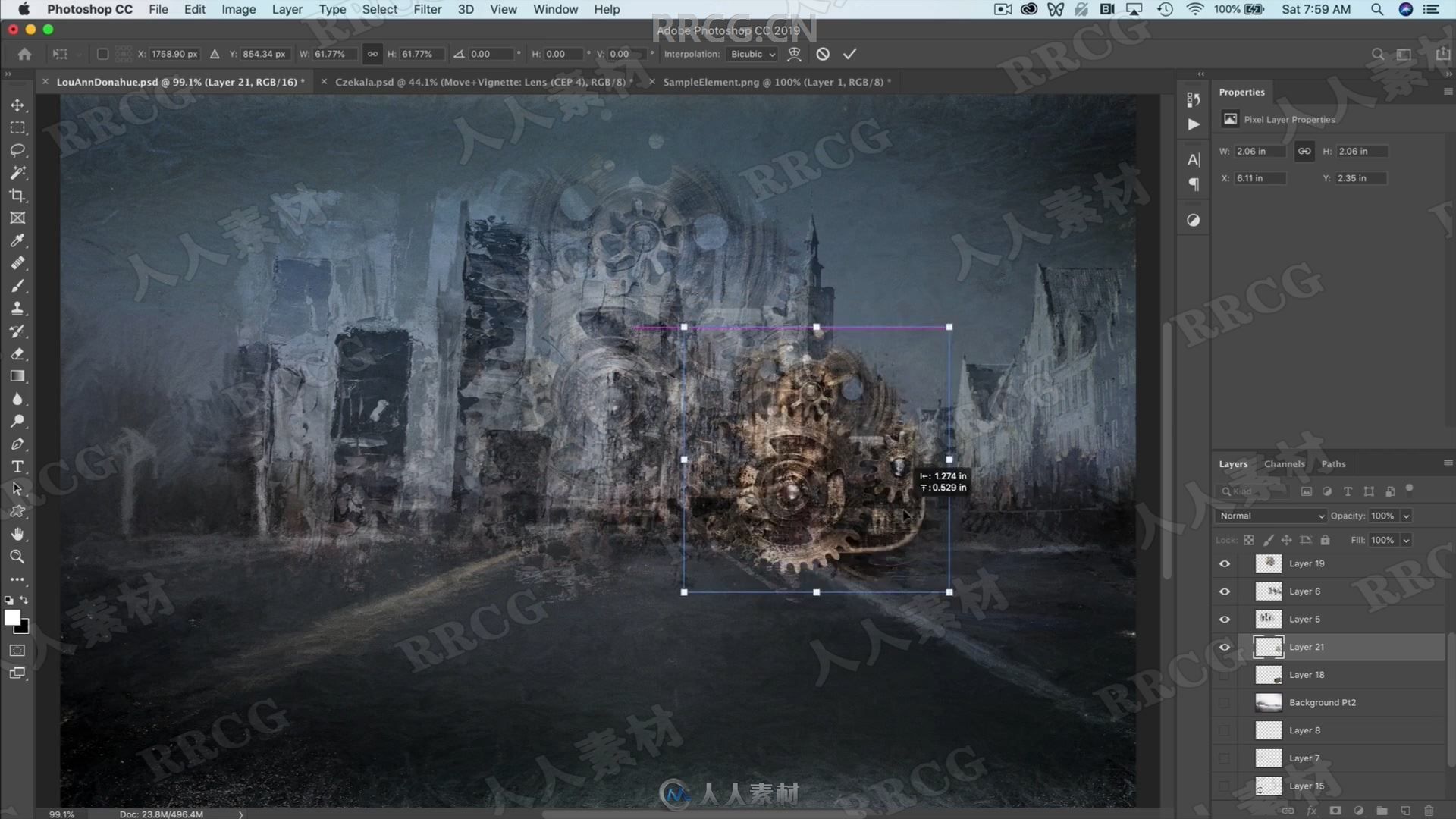Viewport: 1456px width, 819px height.
Task: Select the Dodge tool
Action: point(17,422)
